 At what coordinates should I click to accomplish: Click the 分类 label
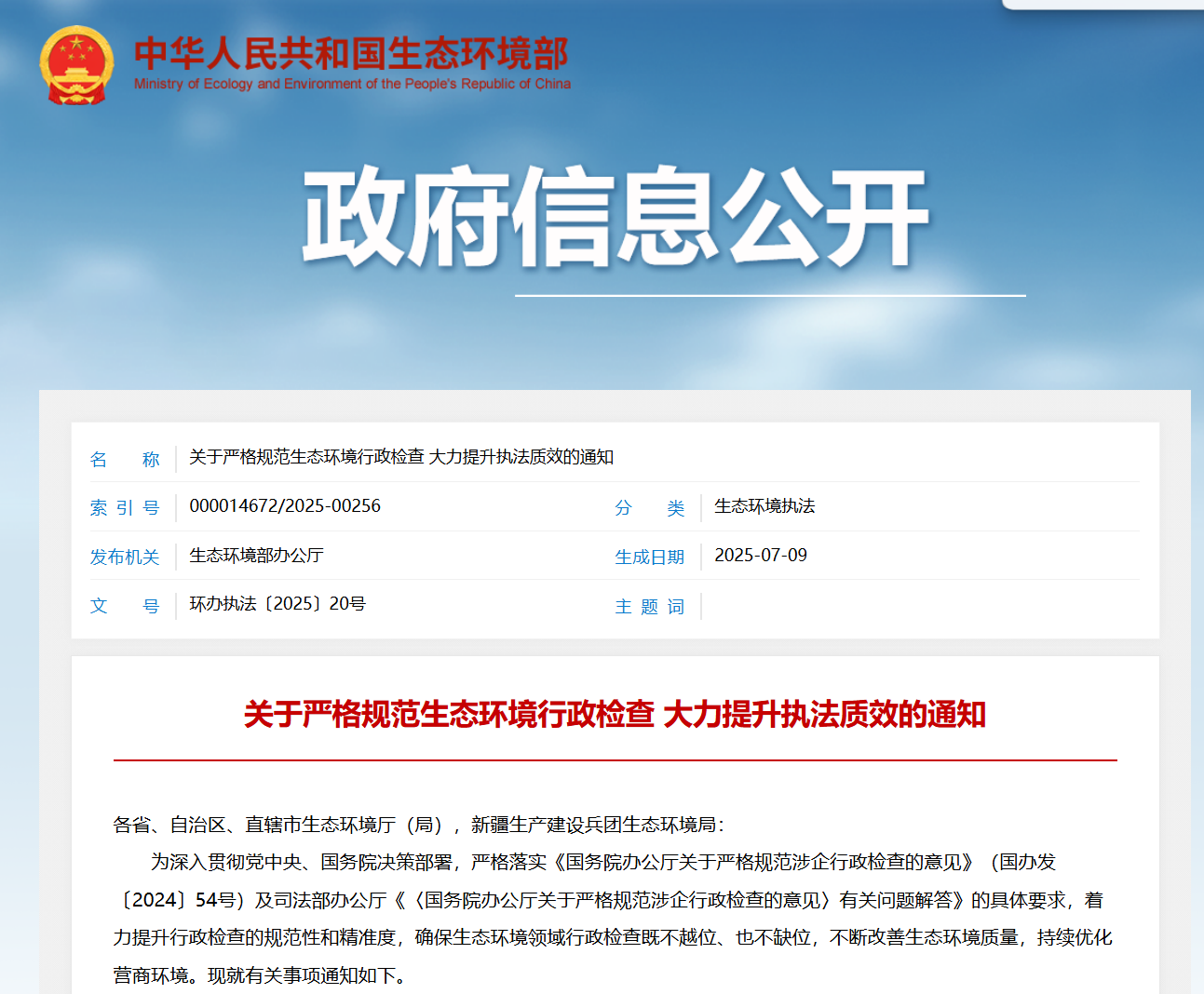pos(649,508)
